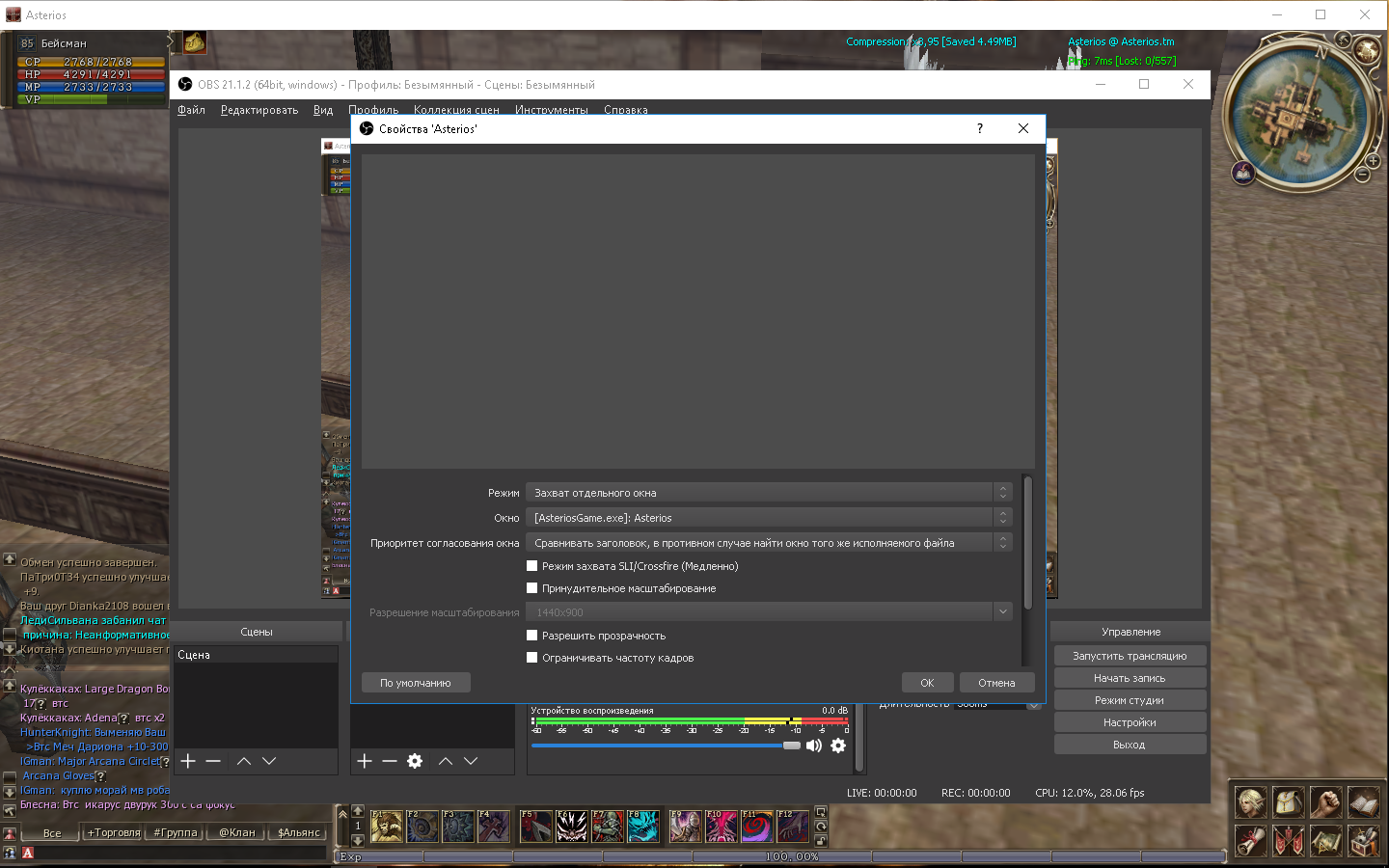1389x868 pixels.
Task: Enable Принудительное масштабирование checkbox
Action: (531, 588)
